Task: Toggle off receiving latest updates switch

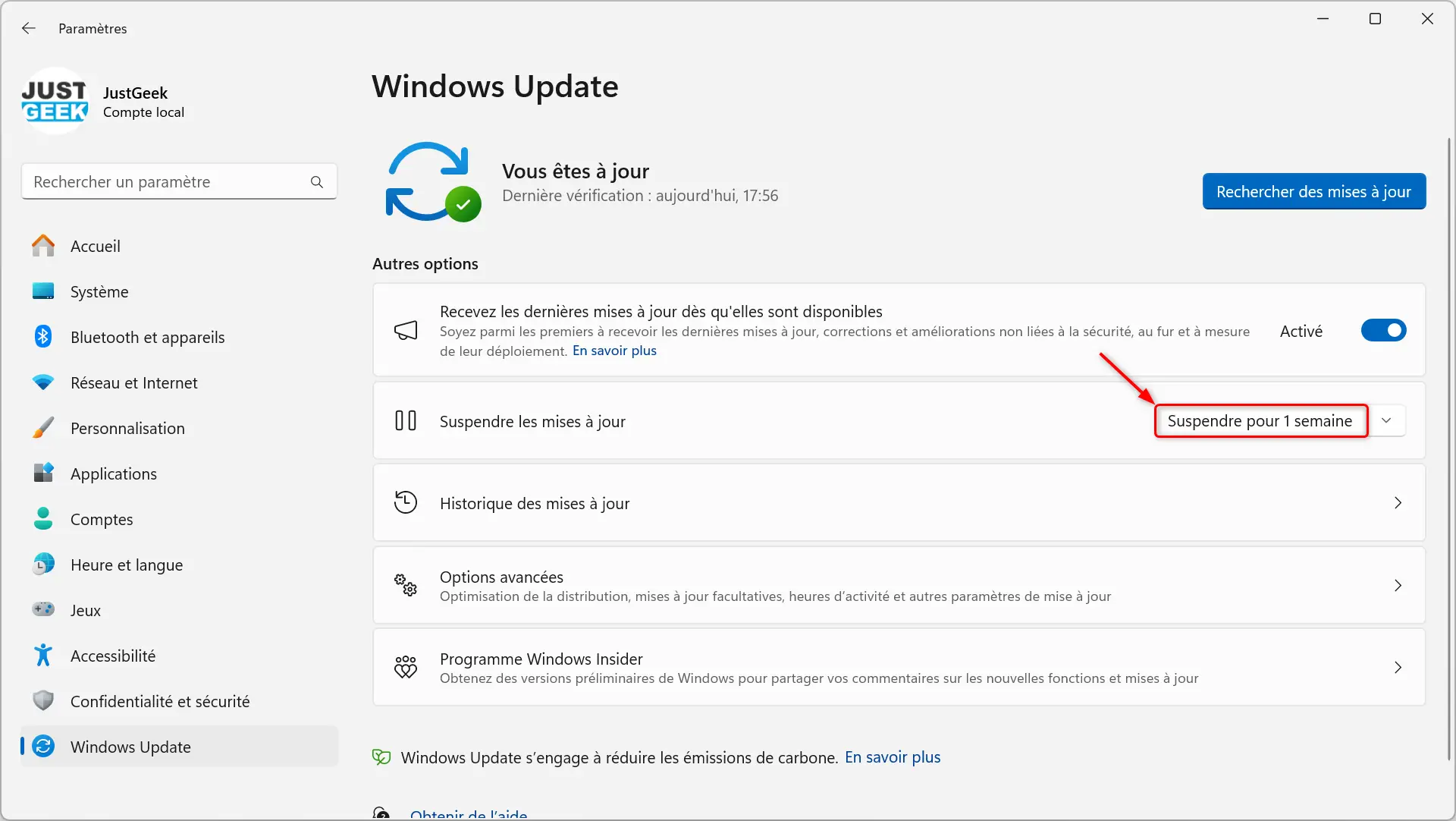Action: click(1383, 331)
